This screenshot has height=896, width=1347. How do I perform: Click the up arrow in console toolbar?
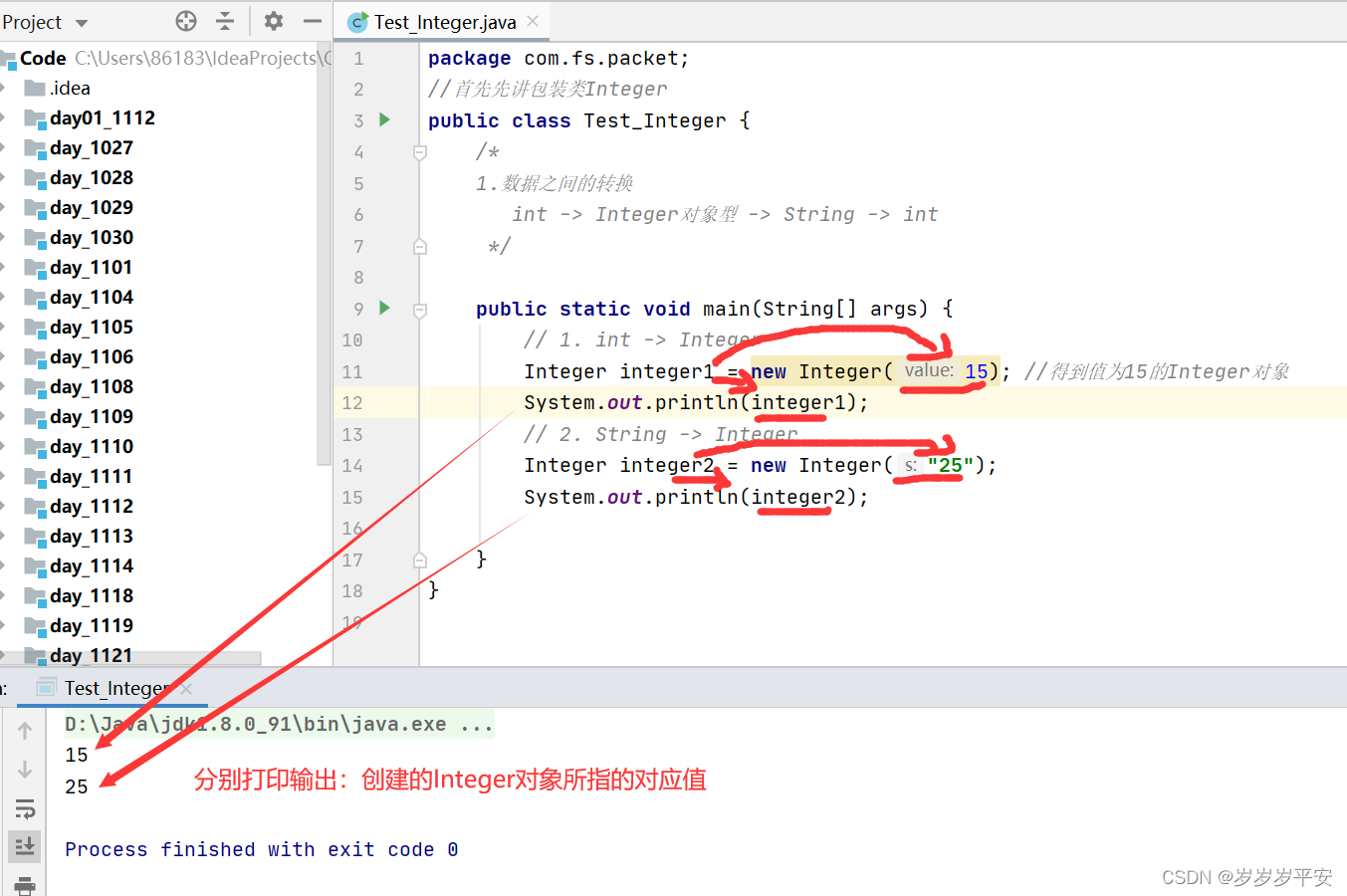pos(25,729)
